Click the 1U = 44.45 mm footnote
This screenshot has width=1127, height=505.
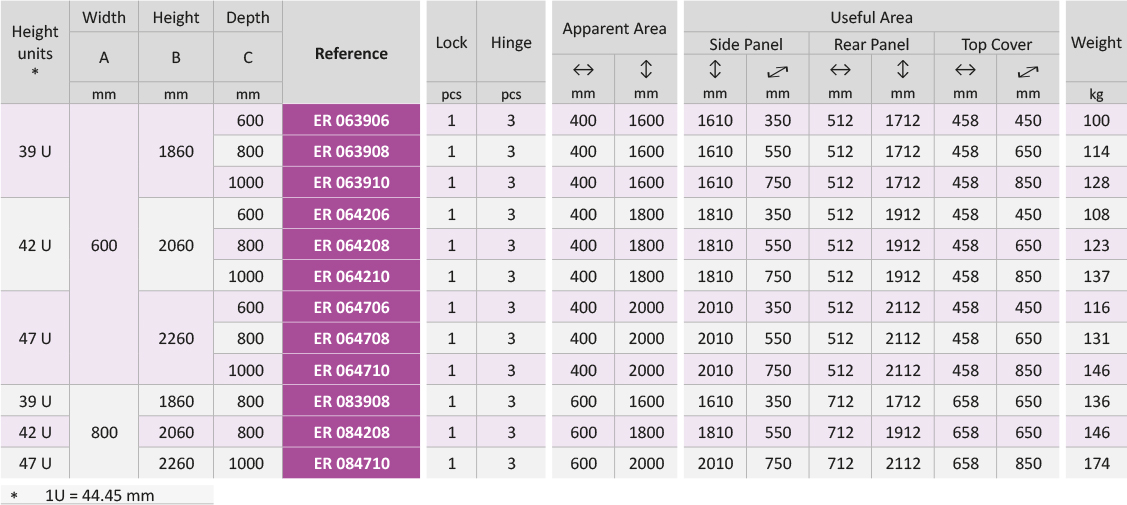pyautogui.click(x=100, y=495)
